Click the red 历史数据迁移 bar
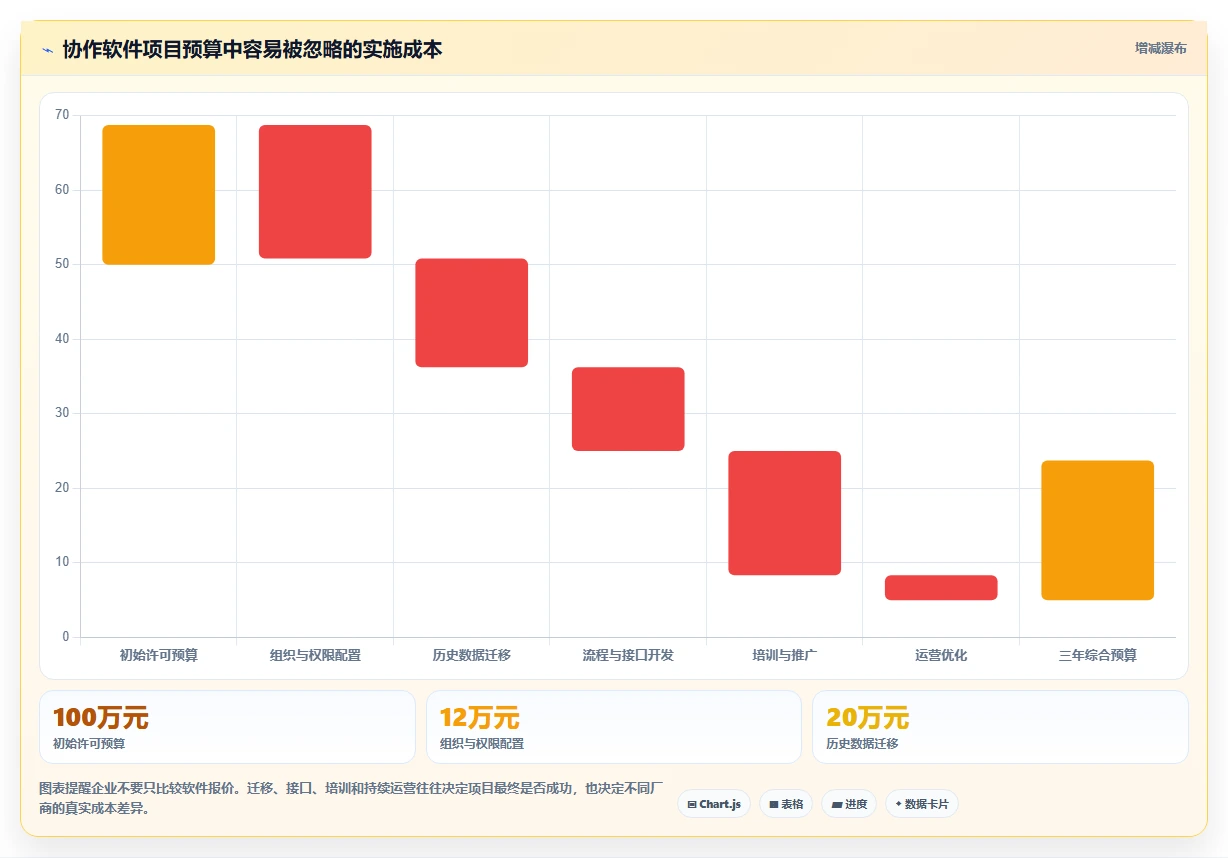Image resolution: width=1228 pixels, height=858 pixels. (x=472, y=313)
